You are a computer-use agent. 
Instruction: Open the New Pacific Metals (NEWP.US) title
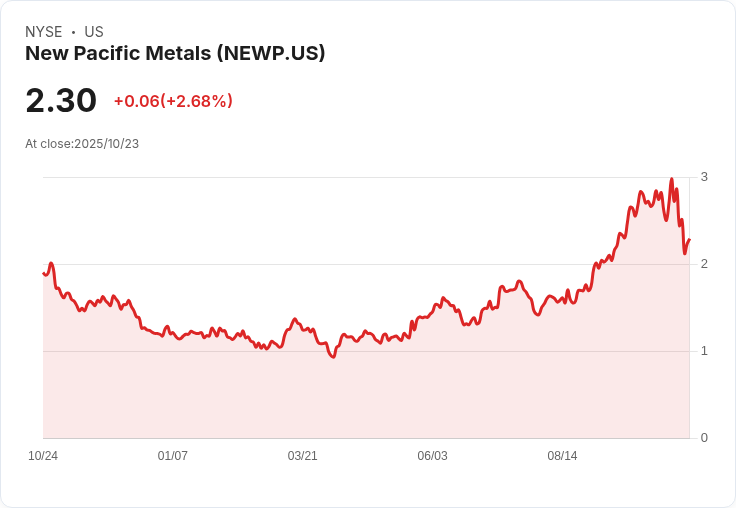click(x=175, y=54)
